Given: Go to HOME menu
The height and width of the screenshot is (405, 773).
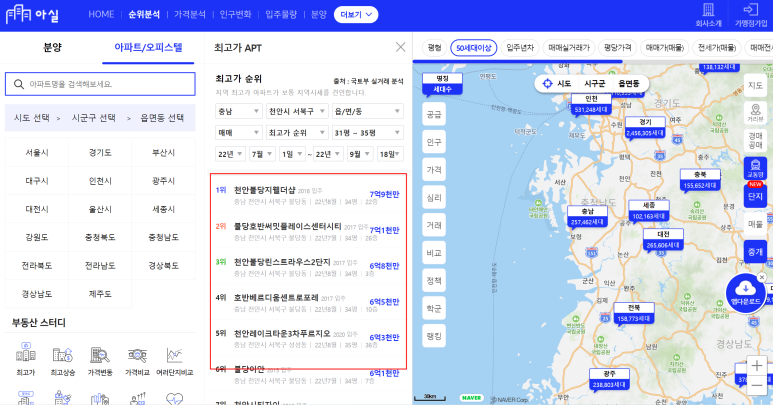Looking at the screenshot, I should click(101, 14).
